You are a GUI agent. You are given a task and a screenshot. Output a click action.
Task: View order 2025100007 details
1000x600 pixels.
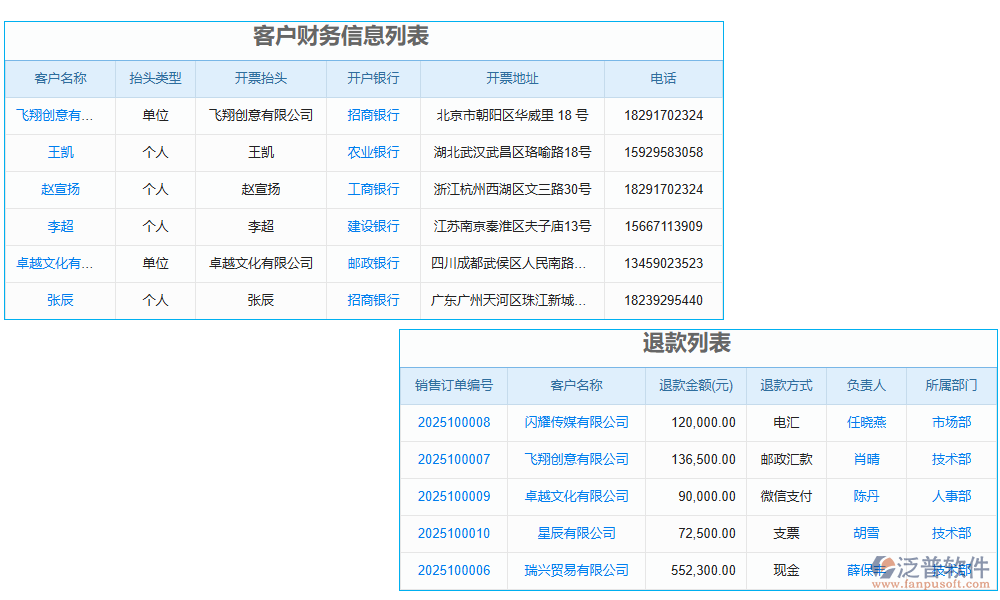(455, 459)
